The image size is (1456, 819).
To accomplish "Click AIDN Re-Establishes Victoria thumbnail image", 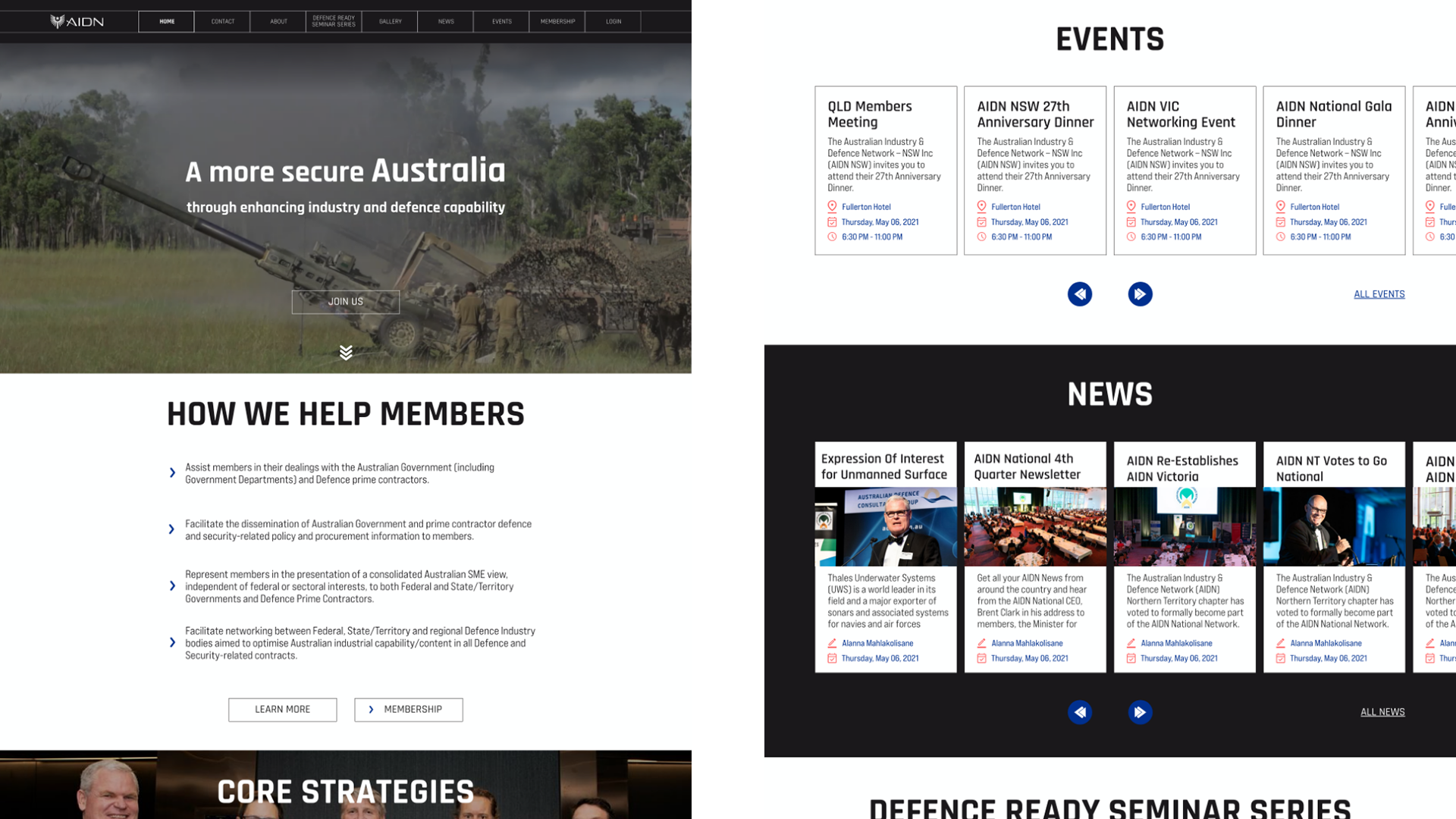I will (1185, 527).
